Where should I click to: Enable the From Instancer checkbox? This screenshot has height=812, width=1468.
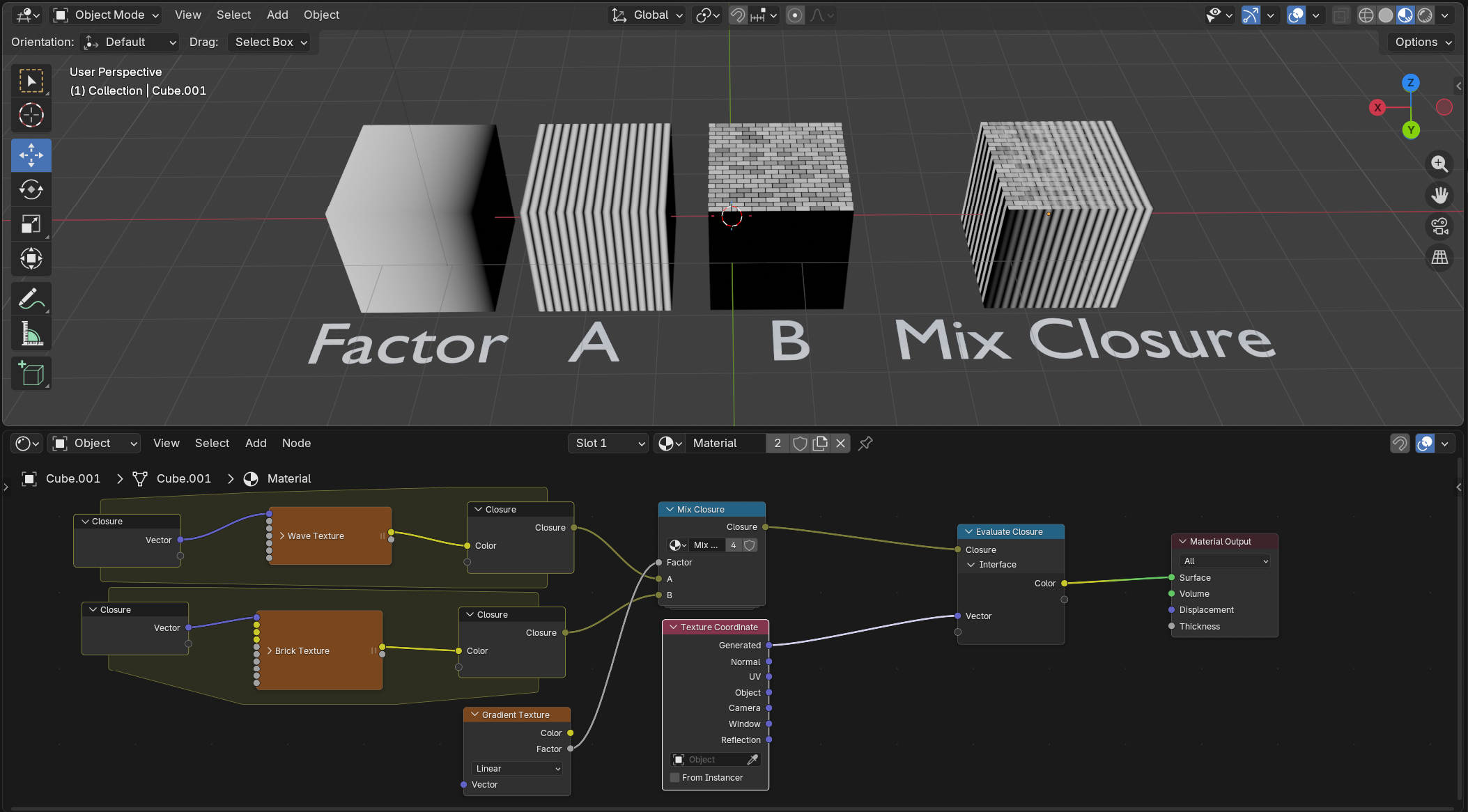pyautogui.click(x=674, y=778)
